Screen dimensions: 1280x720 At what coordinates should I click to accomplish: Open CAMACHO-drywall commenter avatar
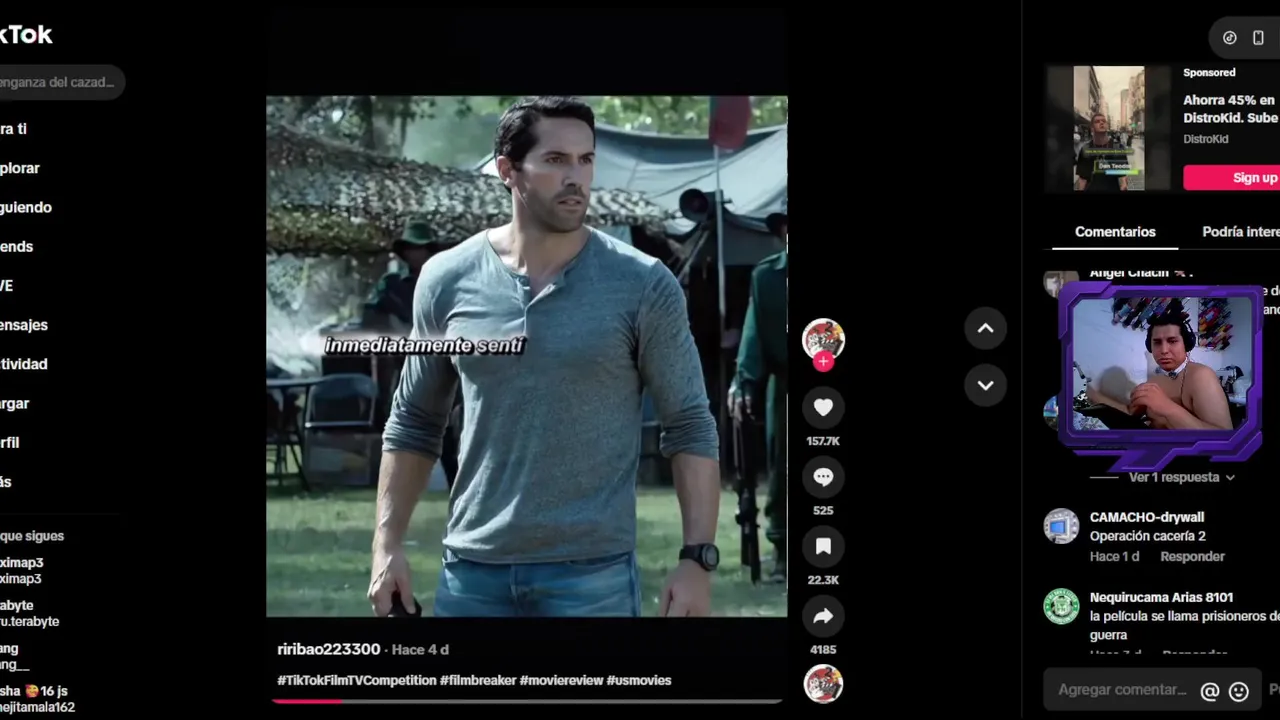1061,526
